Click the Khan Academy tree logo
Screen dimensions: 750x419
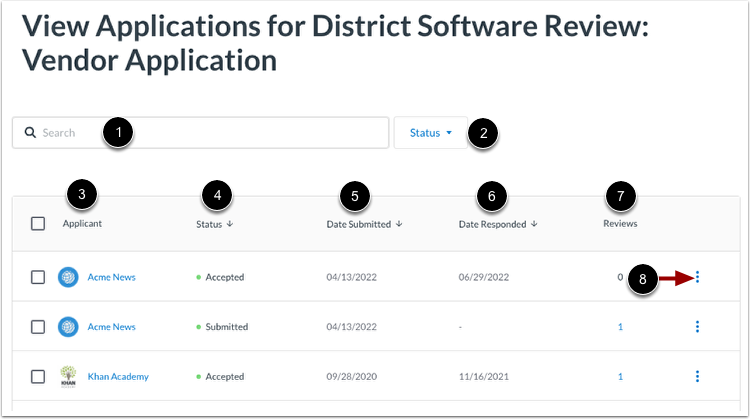[68, 376]
